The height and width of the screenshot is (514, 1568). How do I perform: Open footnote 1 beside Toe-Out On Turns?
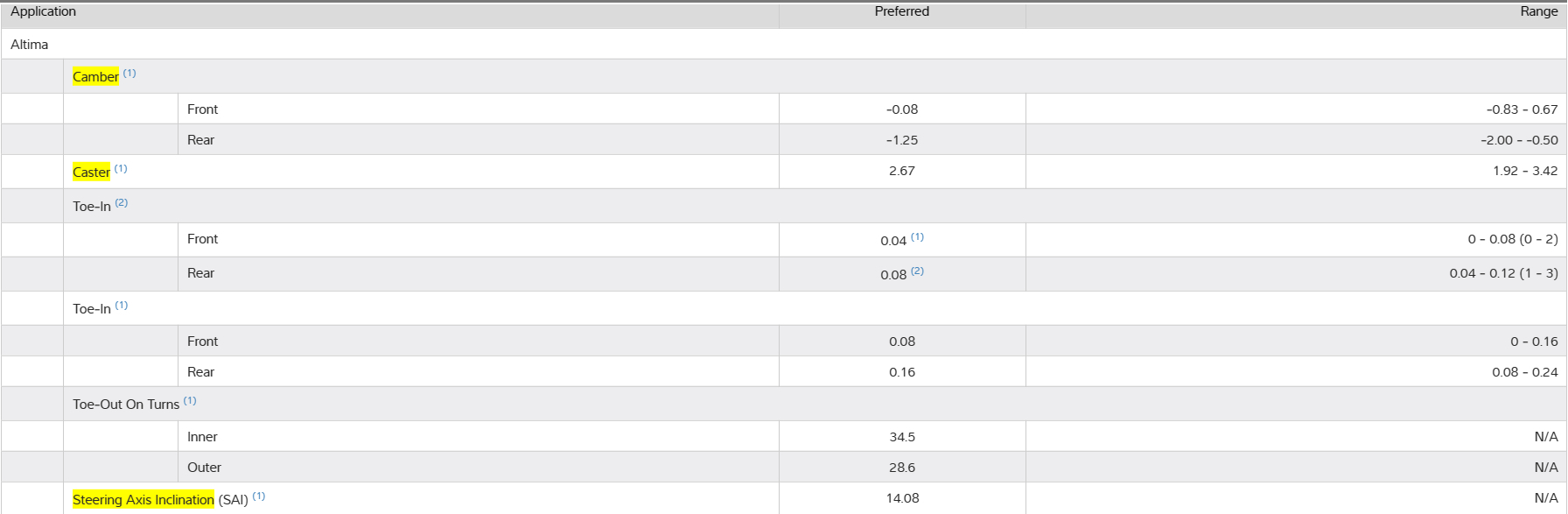tap(190, 401)
